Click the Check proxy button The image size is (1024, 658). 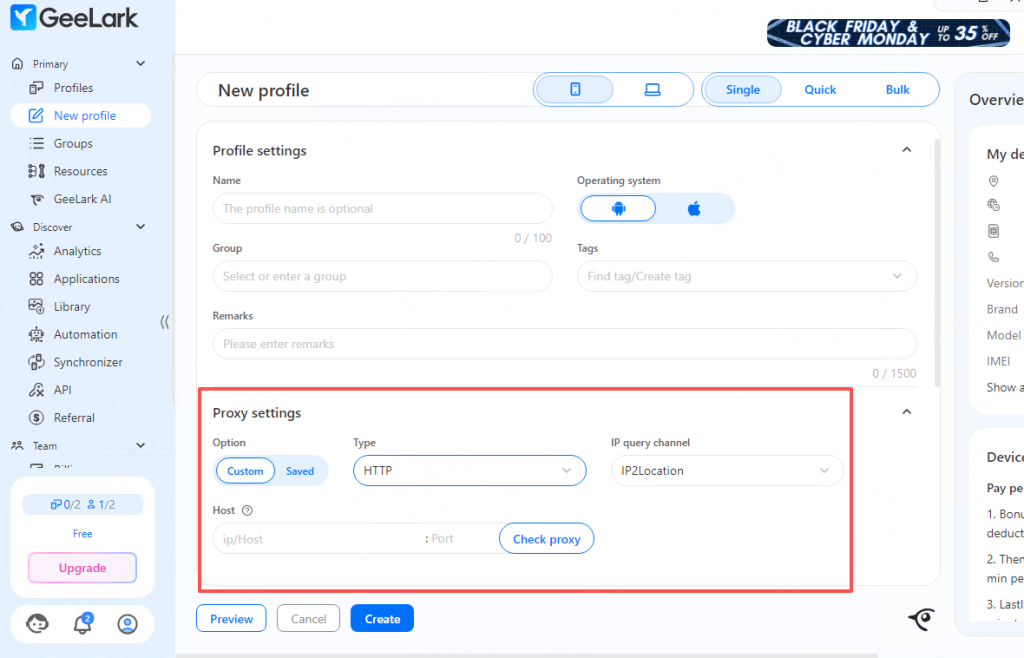546,539
